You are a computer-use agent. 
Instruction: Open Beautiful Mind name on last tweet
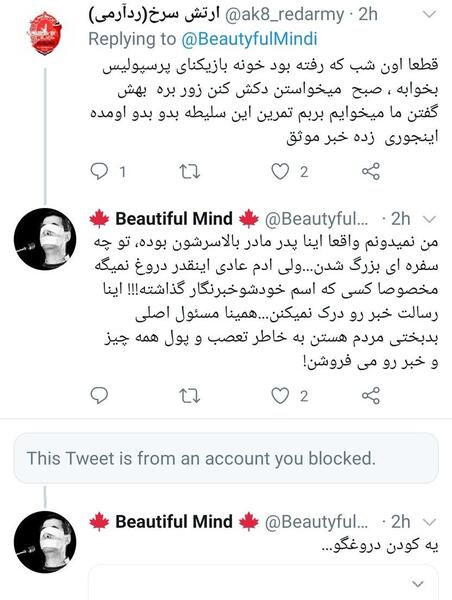174,522
